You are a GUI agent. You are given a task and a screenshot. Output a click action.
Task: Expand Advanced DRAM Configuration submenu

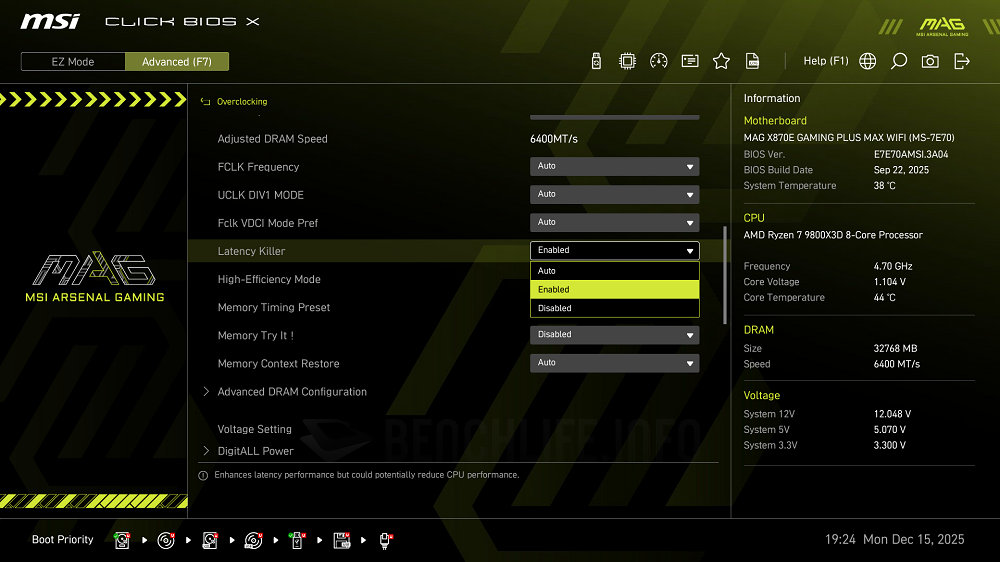click(292, 392)
